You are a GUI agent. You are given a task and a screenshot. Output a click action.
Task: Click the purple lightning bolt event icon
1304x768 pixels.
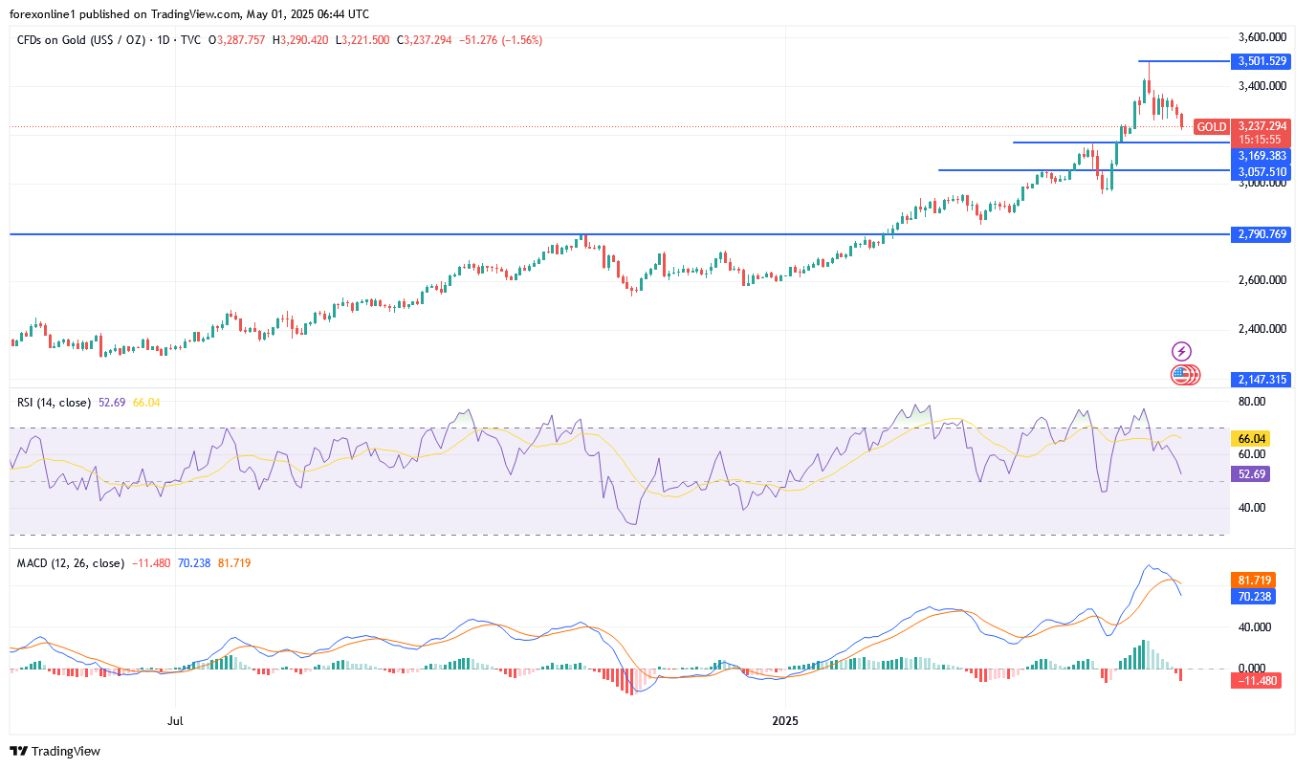coord(1183,351)
